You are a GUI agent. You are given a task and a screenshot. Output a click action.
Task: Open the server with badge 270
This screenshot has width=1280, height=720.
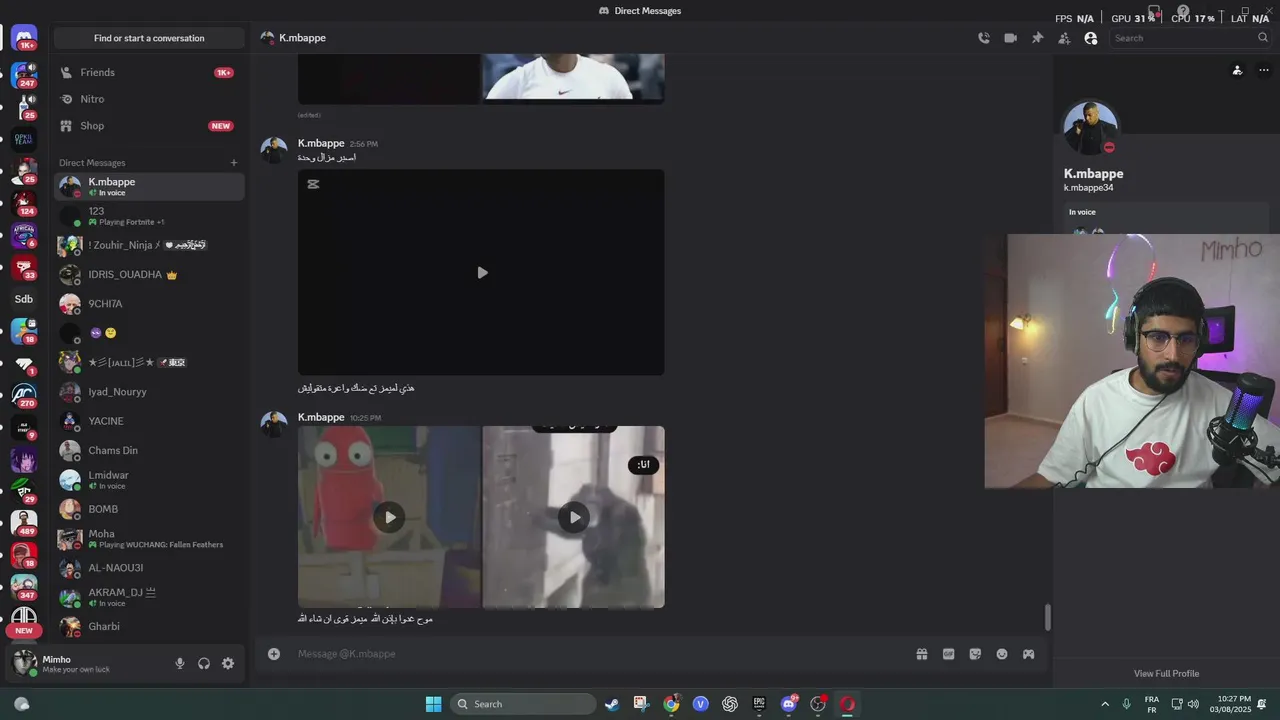[24, 395]
